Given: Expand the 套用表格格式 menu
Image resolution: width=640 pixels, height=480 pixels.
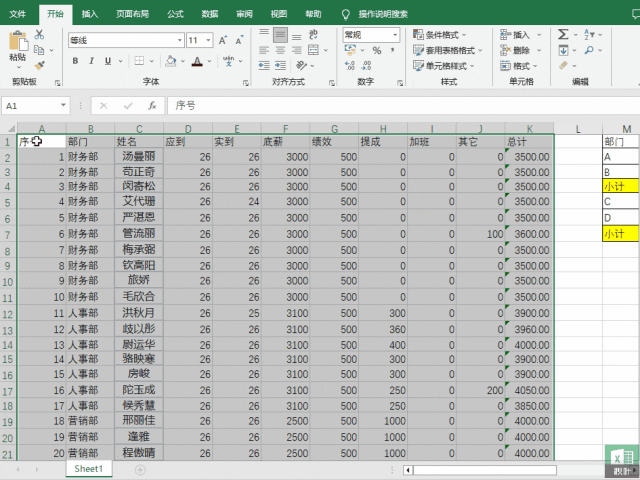Looking at the screenshot, I should 480,51.
